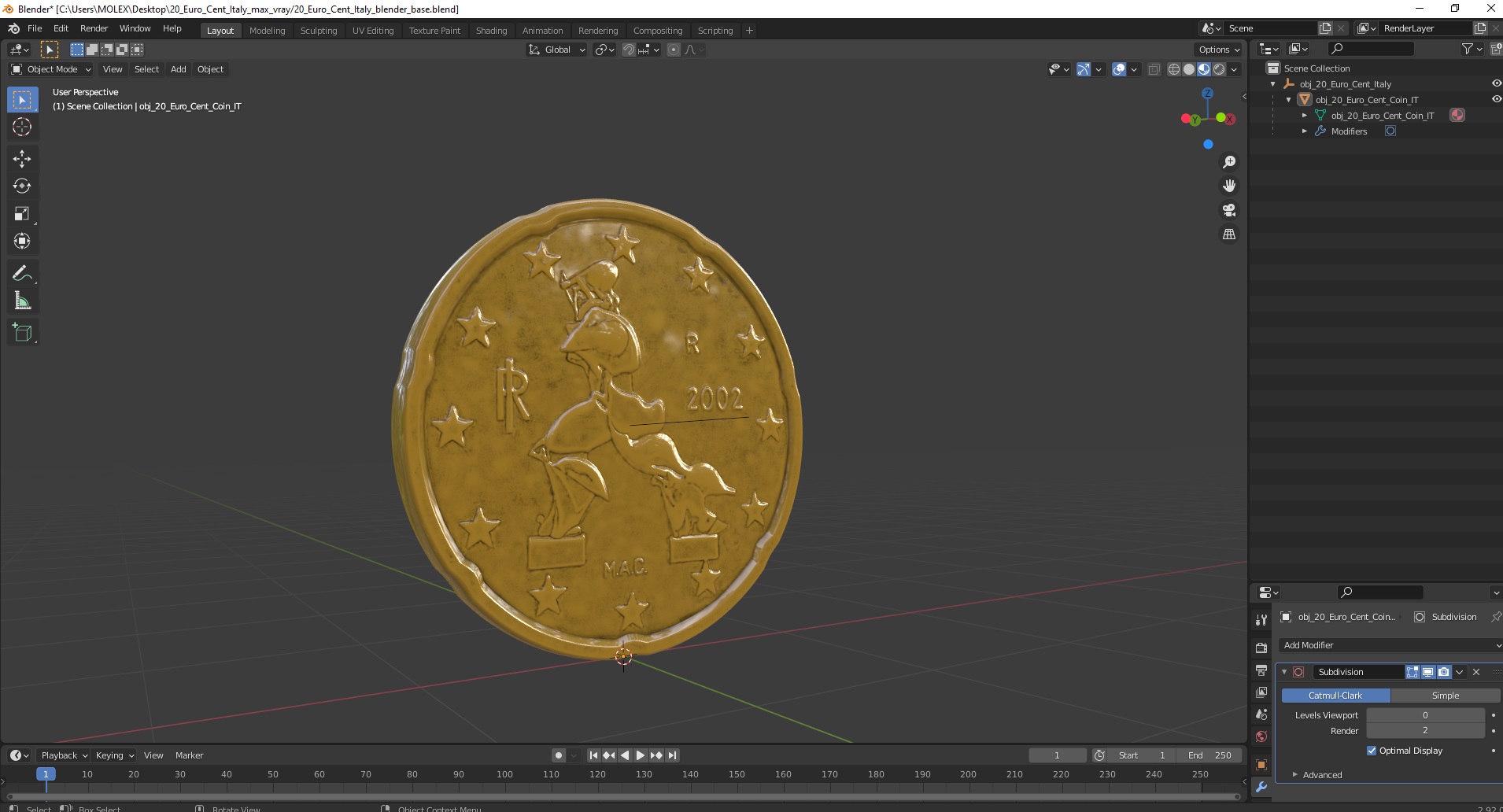Open the Add Modifier dropdown
This screenshot has width=1503, height=812.
pyautogui.click(x=1390, y=645)
